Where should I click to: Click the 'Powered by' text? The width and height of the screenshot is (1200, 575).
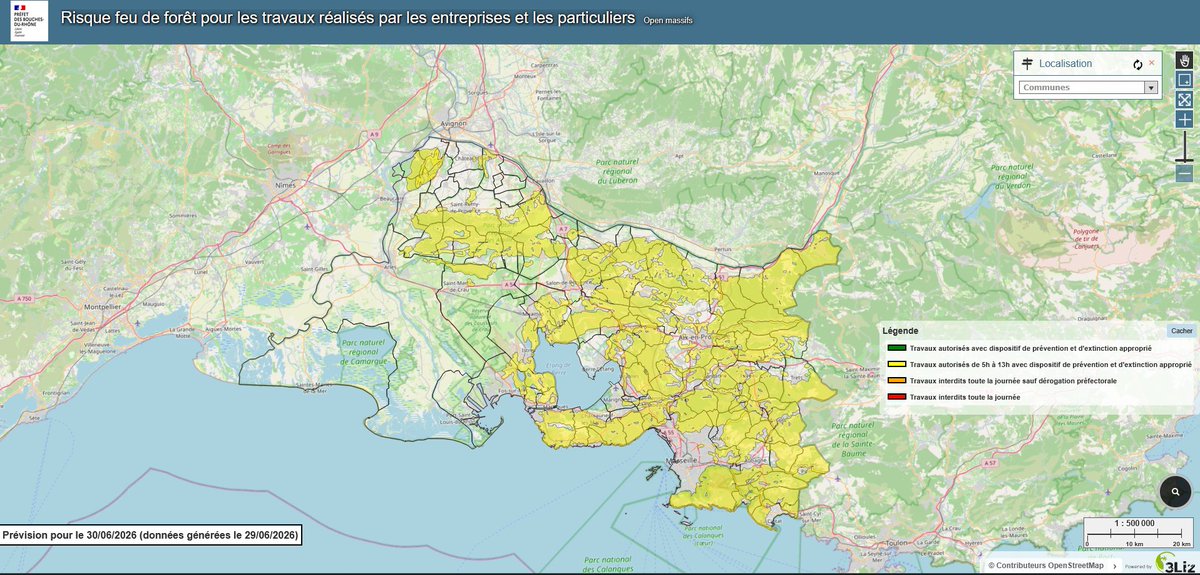[x=1139, y=567]
